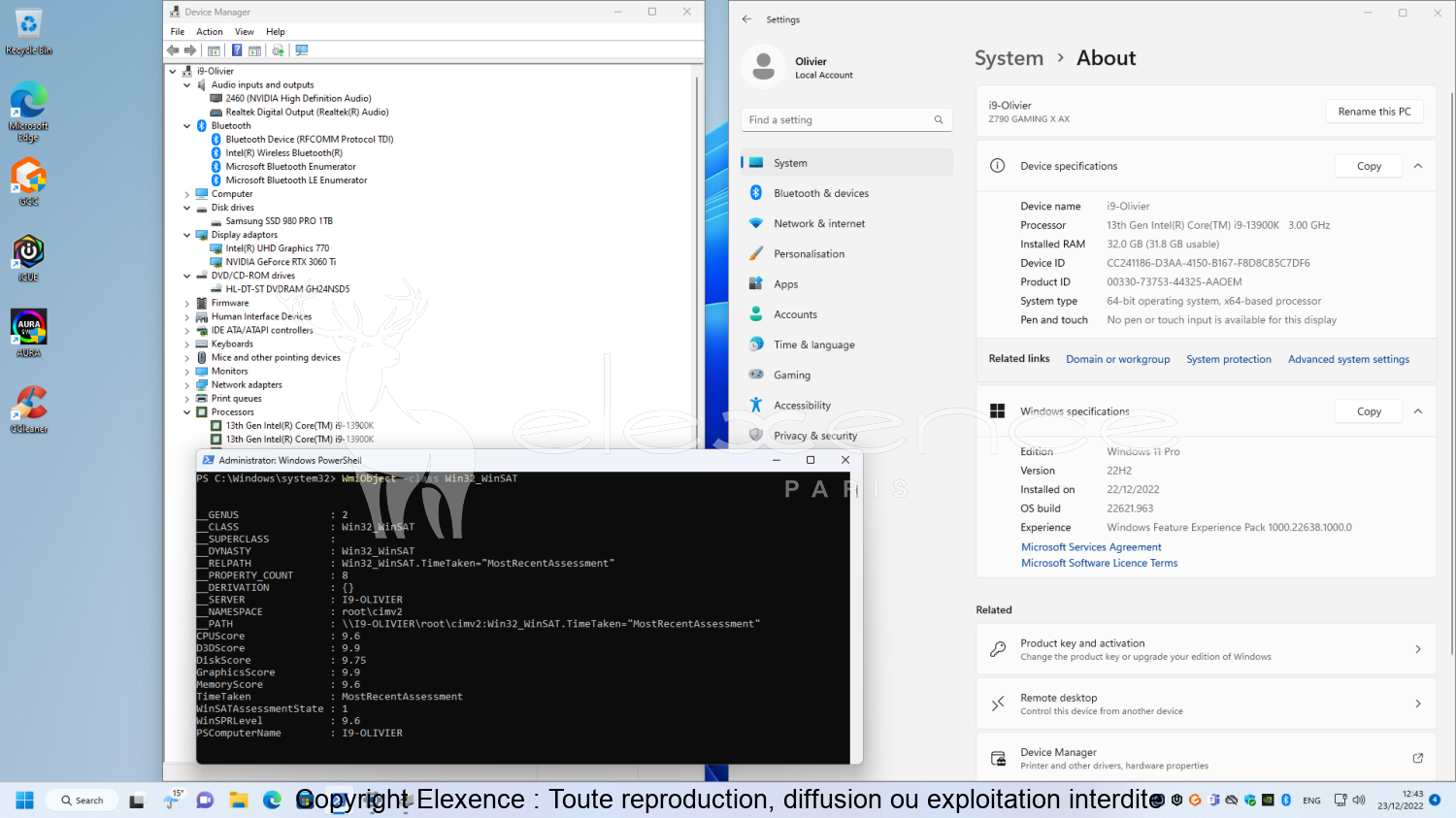Viewport: 1456px width, 818px height.
Task: Open Microsoft Edge desktop icon
Action: [x=29, y=113]
